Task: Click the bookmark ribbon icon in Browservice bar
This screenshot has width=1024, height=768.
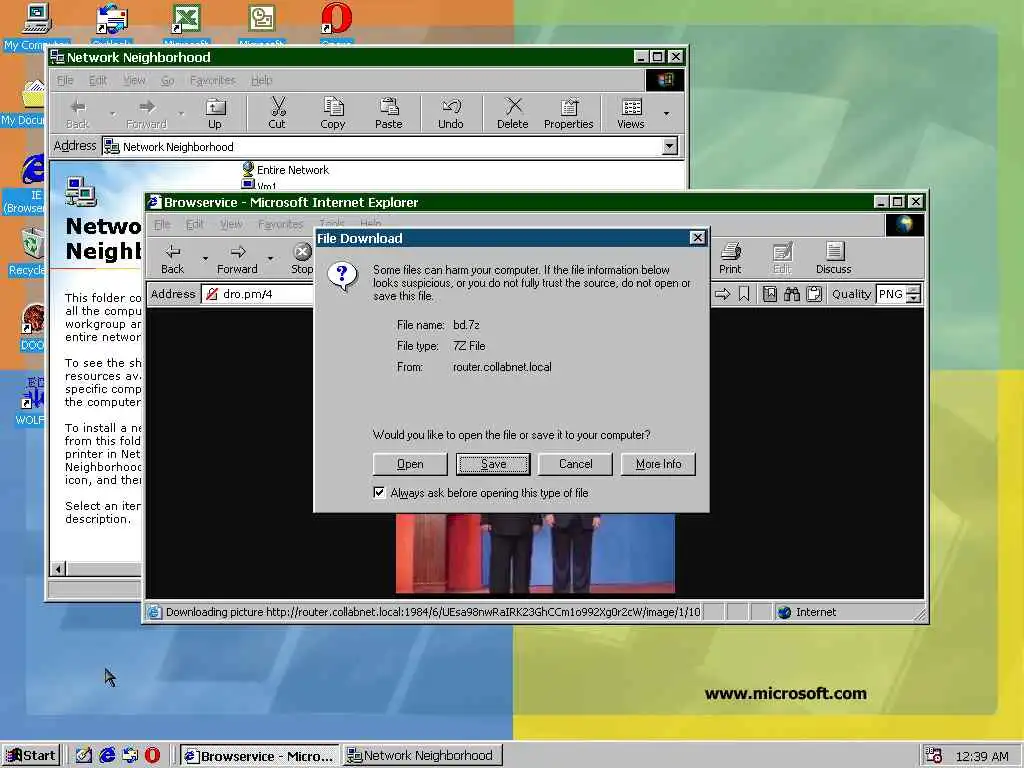Action: click(x=744, y=295)
